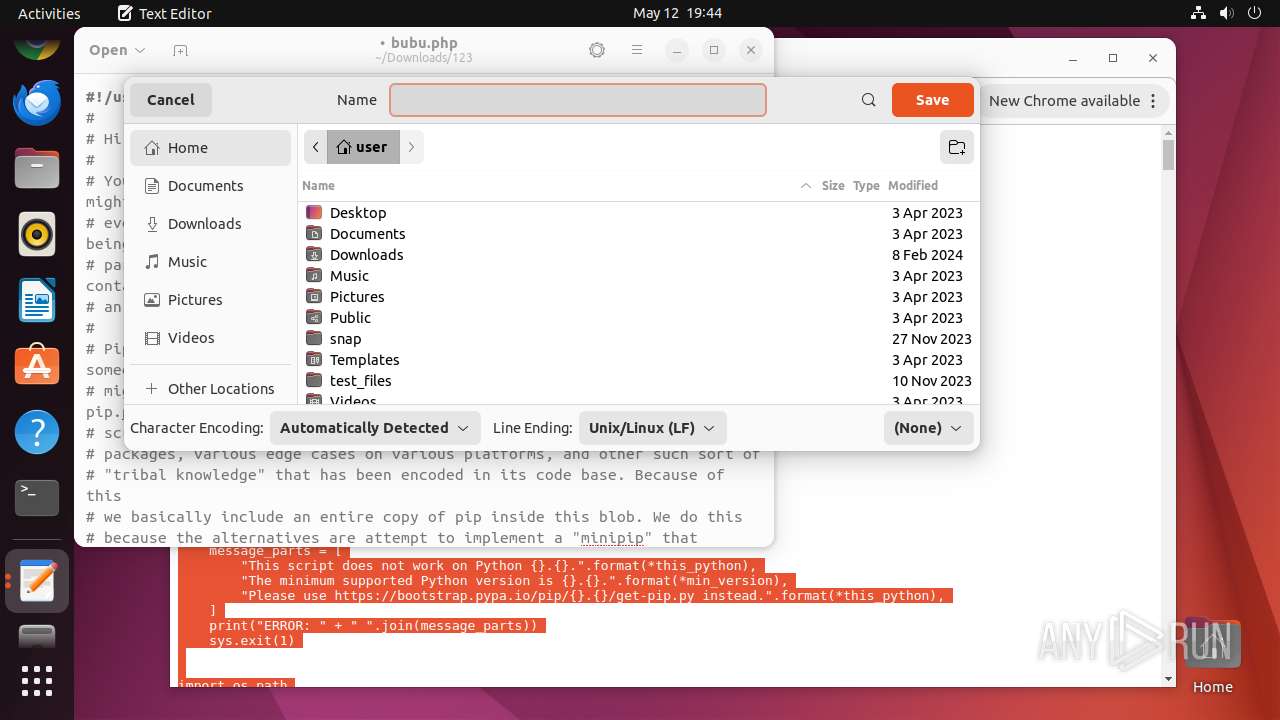Open Downloads in the sidebar
The width and height of the screenshot is (1280, 720).
210,224
